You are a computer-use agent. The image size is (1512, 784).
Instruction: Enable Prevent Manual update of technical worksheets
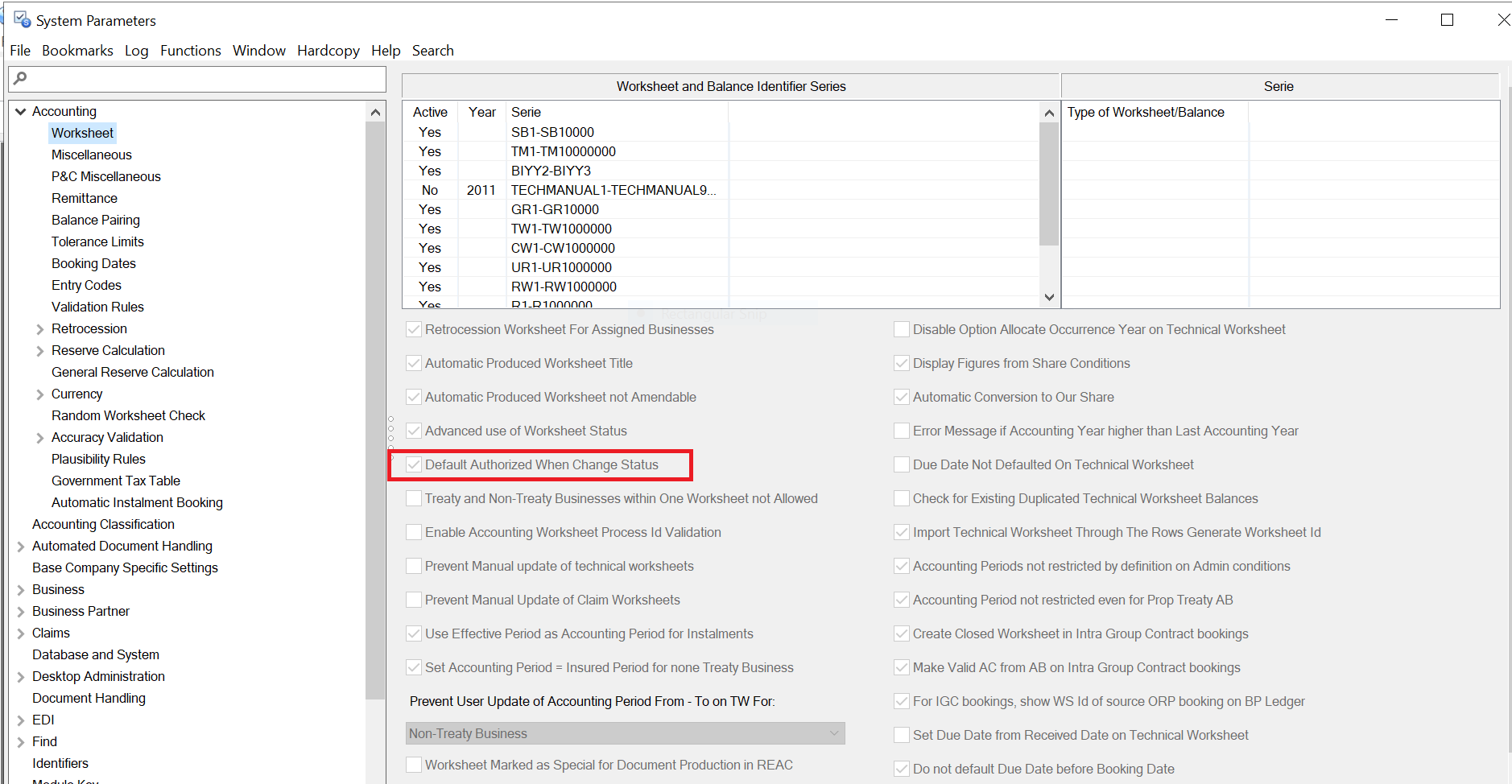(415, 566)
